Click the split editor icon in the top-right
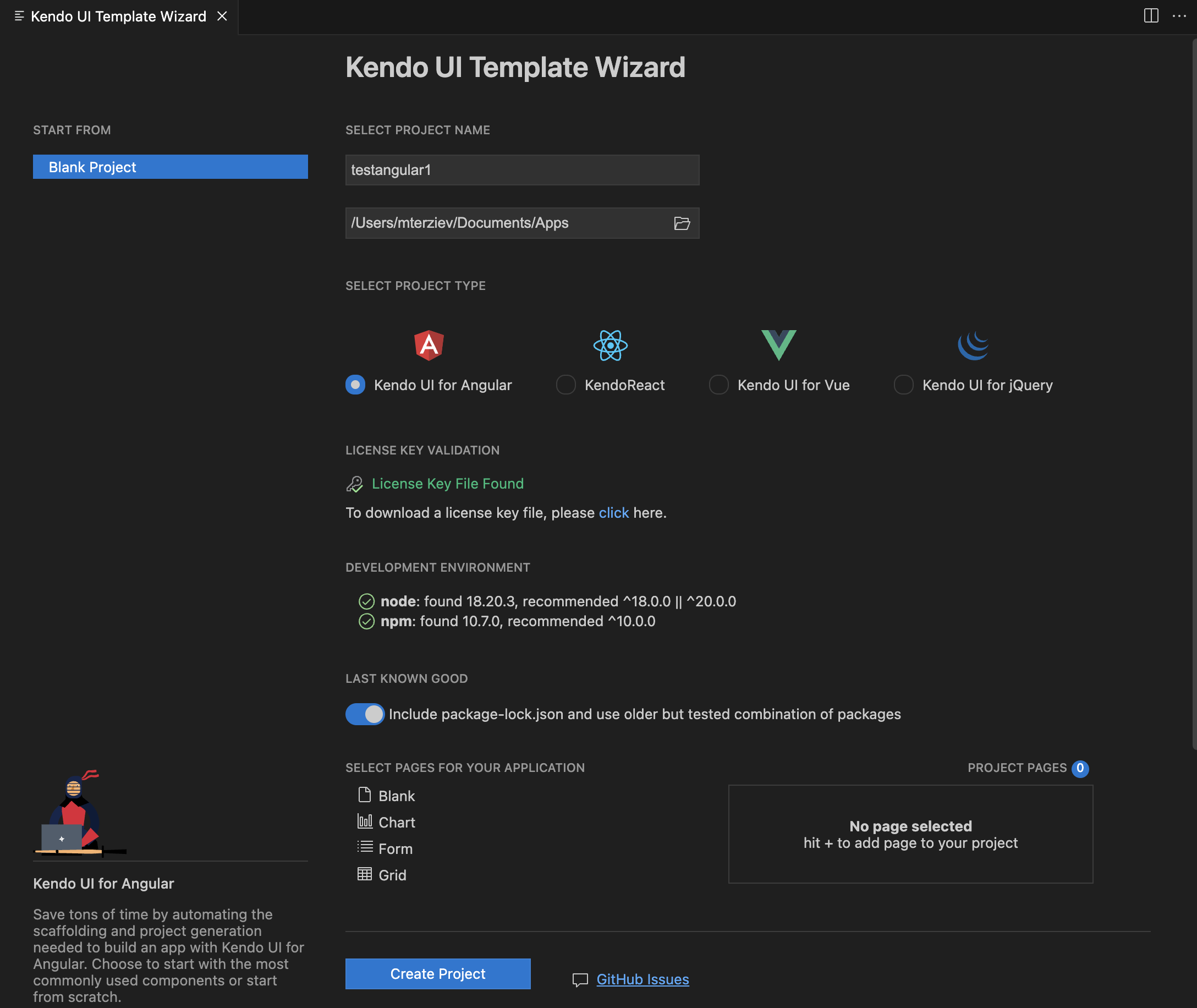Viewport: 1197px width, 1008px height. pos(1152,16)
